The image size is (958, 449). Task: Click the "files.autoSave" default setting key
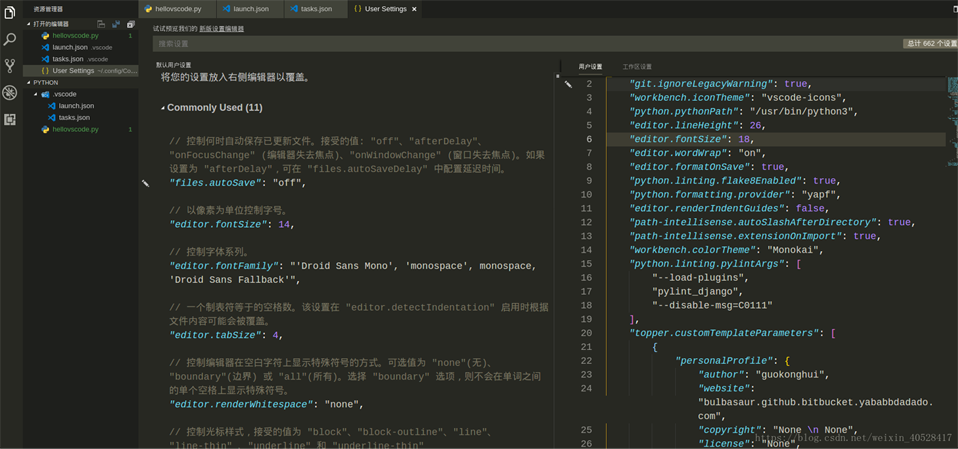(217, 183)
